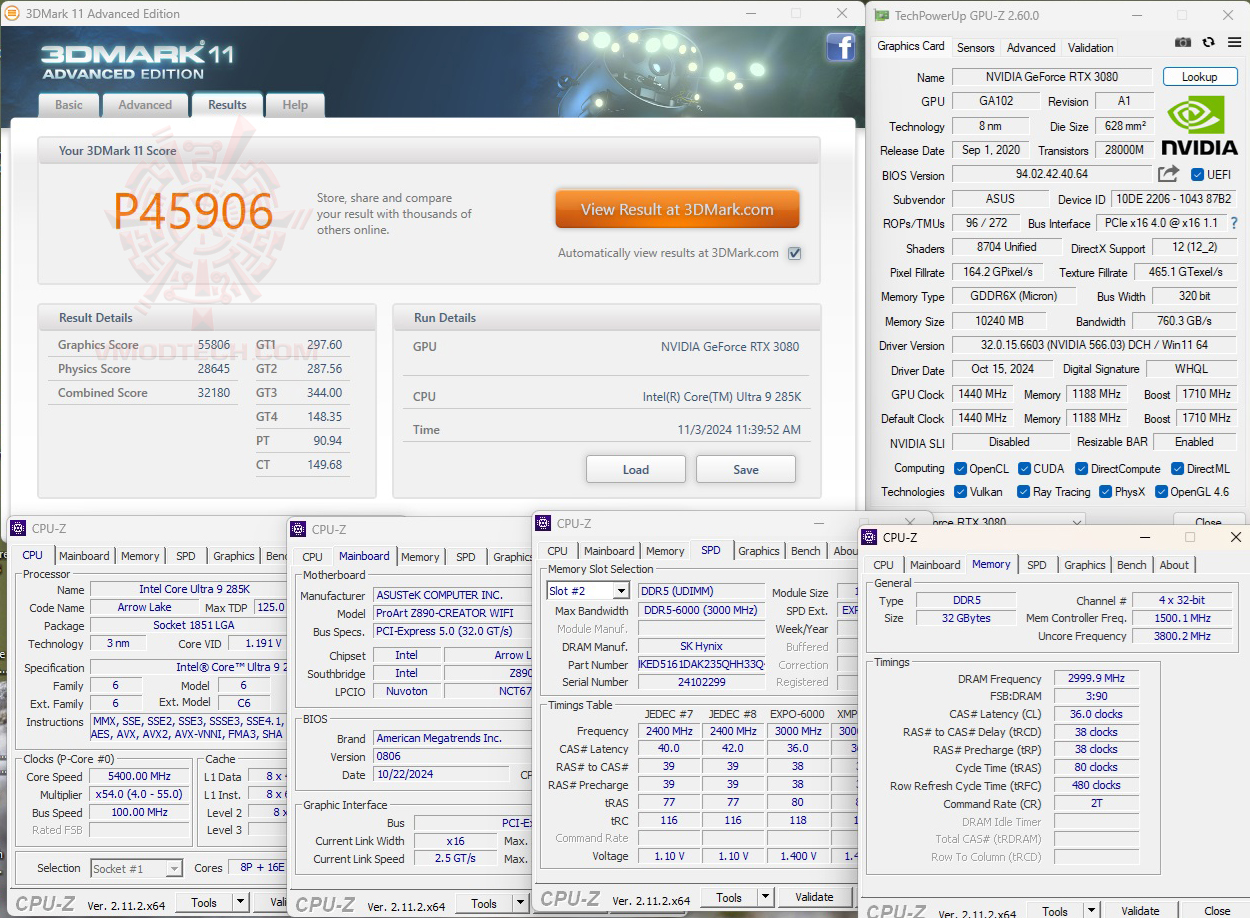Switch to the Basic tab in 3DMark
Image resolution: width=1250 pixels, height=918 pixels.
69,105
